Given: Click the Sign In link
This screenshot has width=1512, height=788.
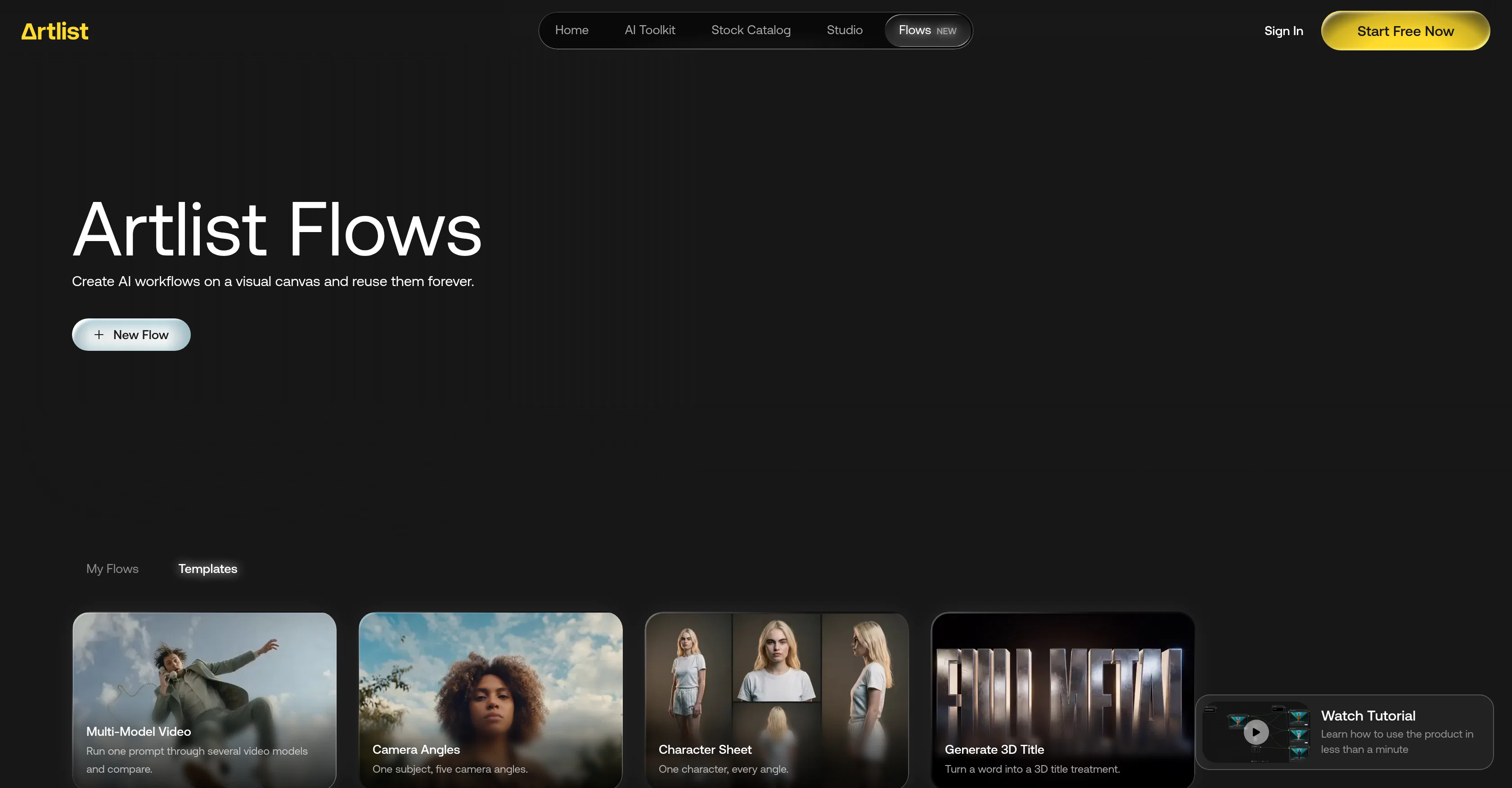Looking at the screenshot, I should (1283, 31).
